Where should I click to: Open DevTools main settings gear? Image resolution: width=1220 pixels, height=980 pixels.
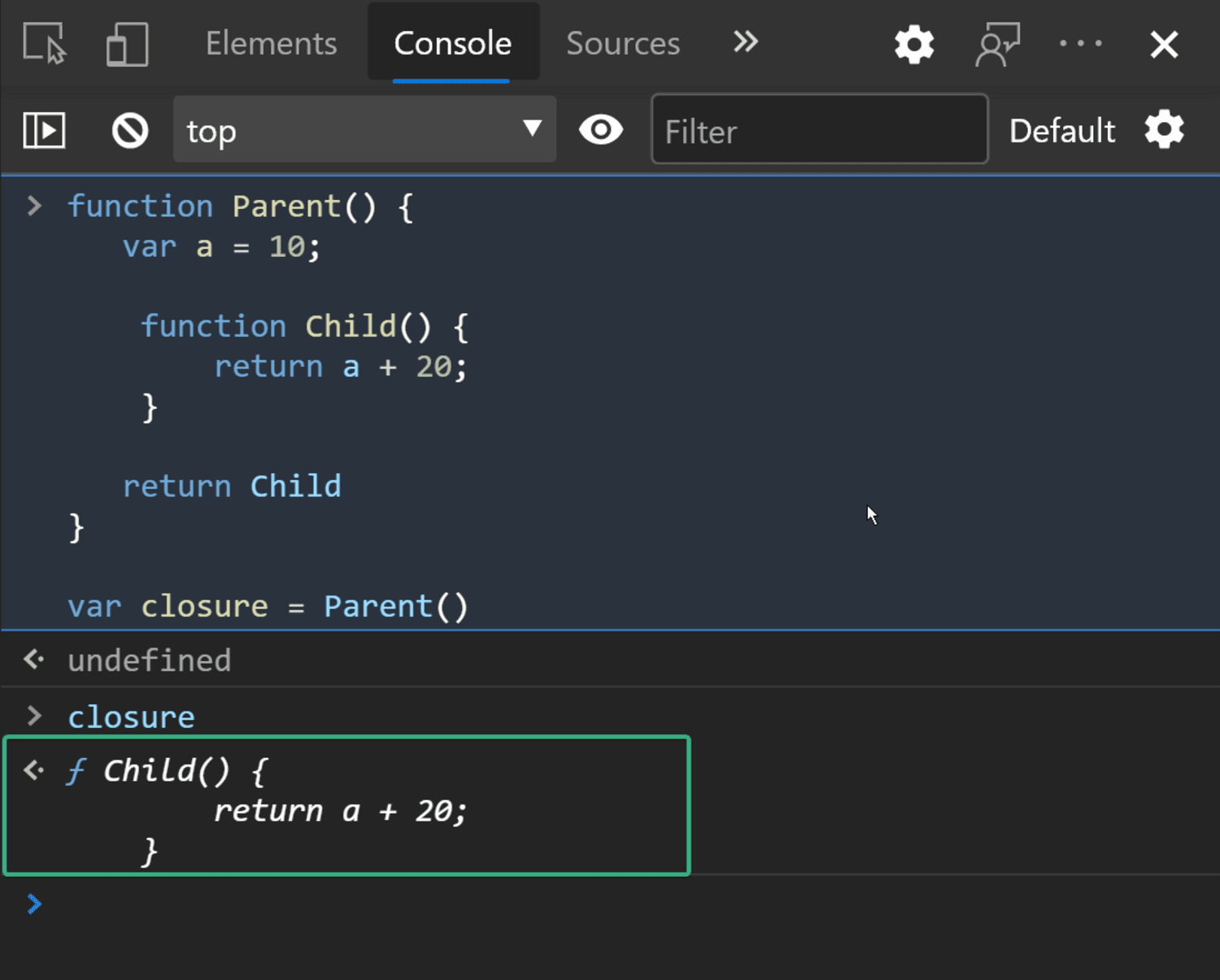[914, 44]
